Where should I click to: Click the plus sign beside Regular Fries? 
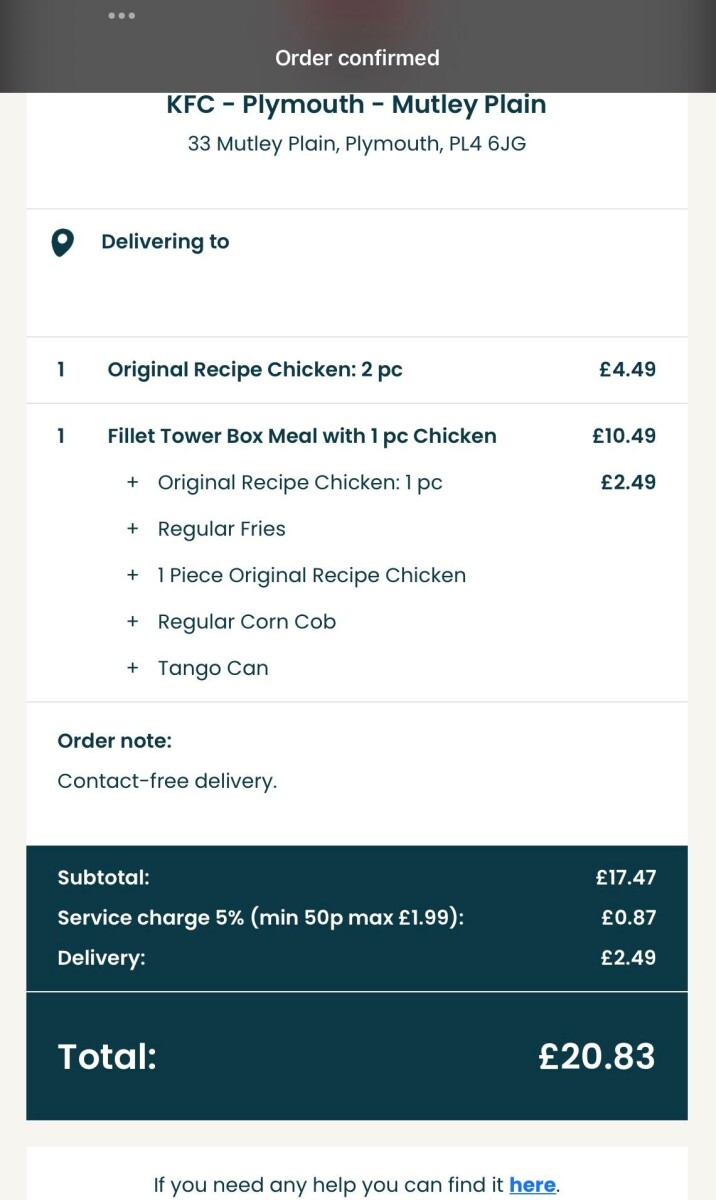[132, 529]
